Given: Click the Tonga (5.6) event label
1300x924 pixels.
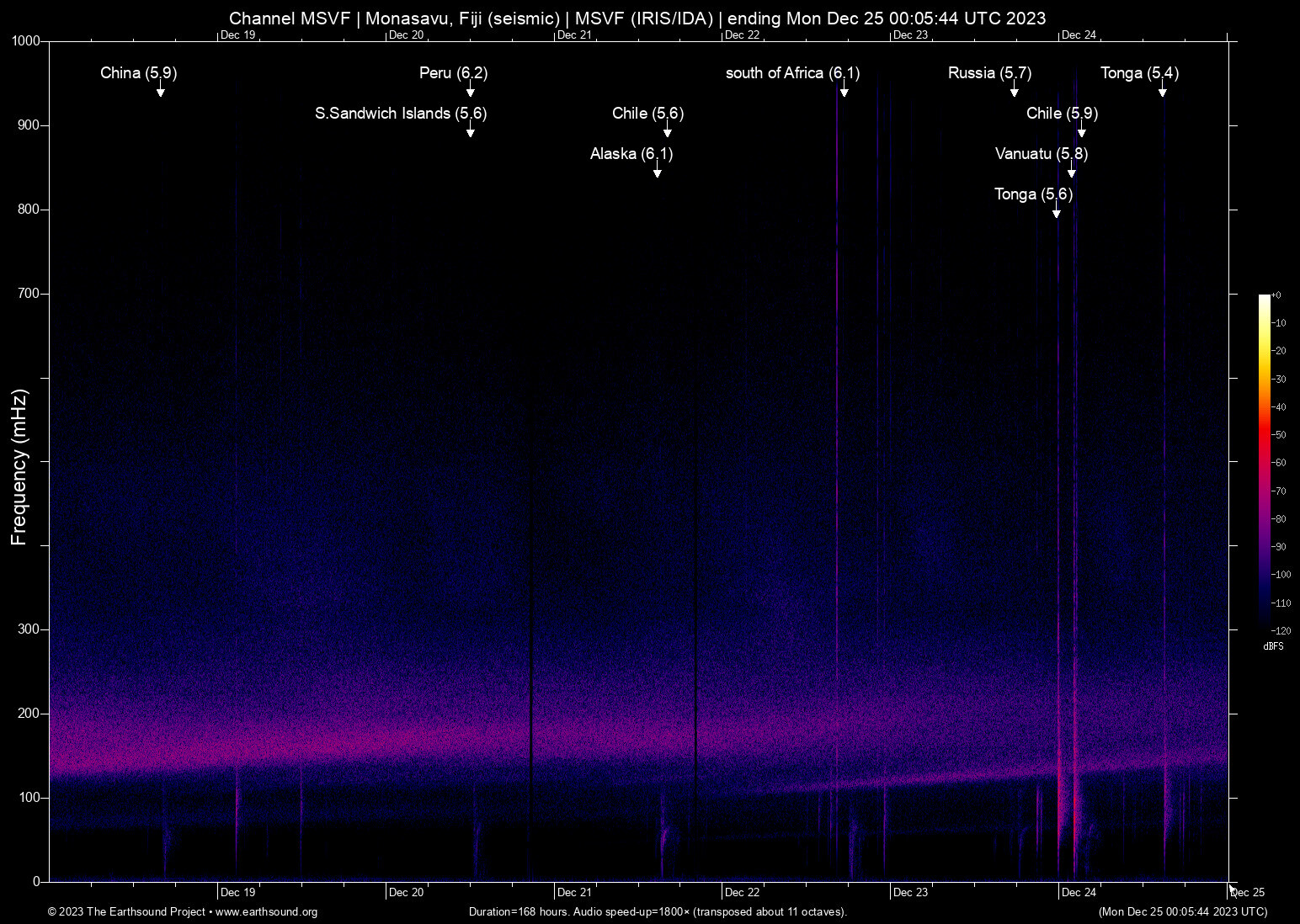Looking at the screenshot, I should (1033, 194).
